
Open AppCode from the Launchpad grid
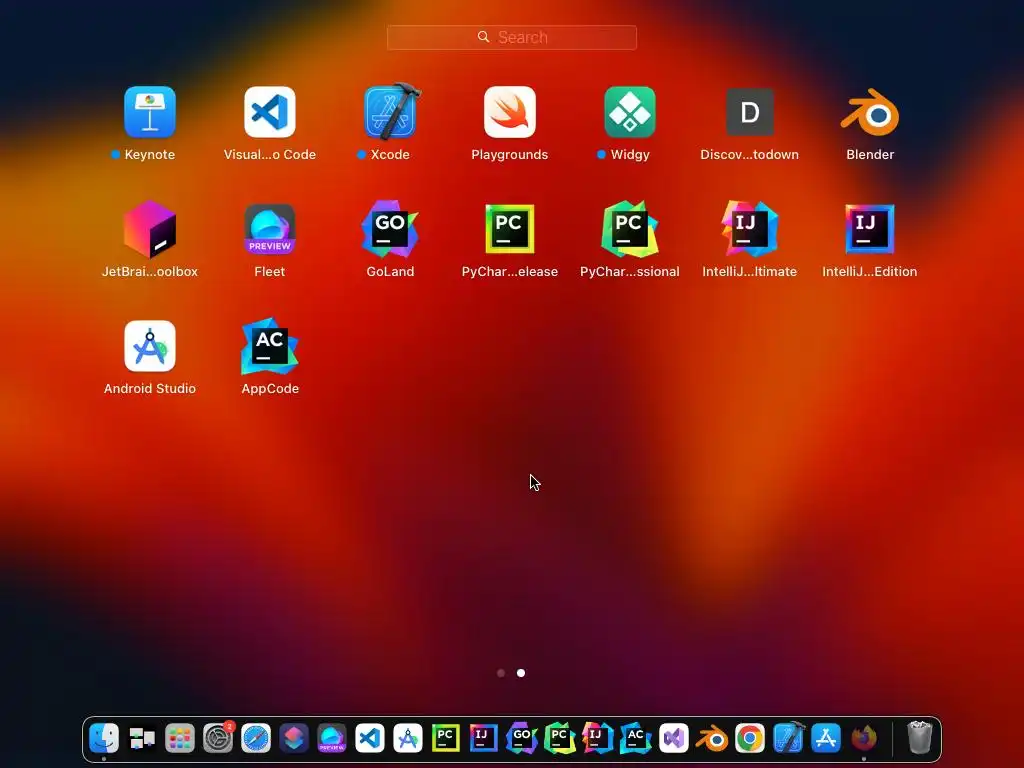pos(270,346)
